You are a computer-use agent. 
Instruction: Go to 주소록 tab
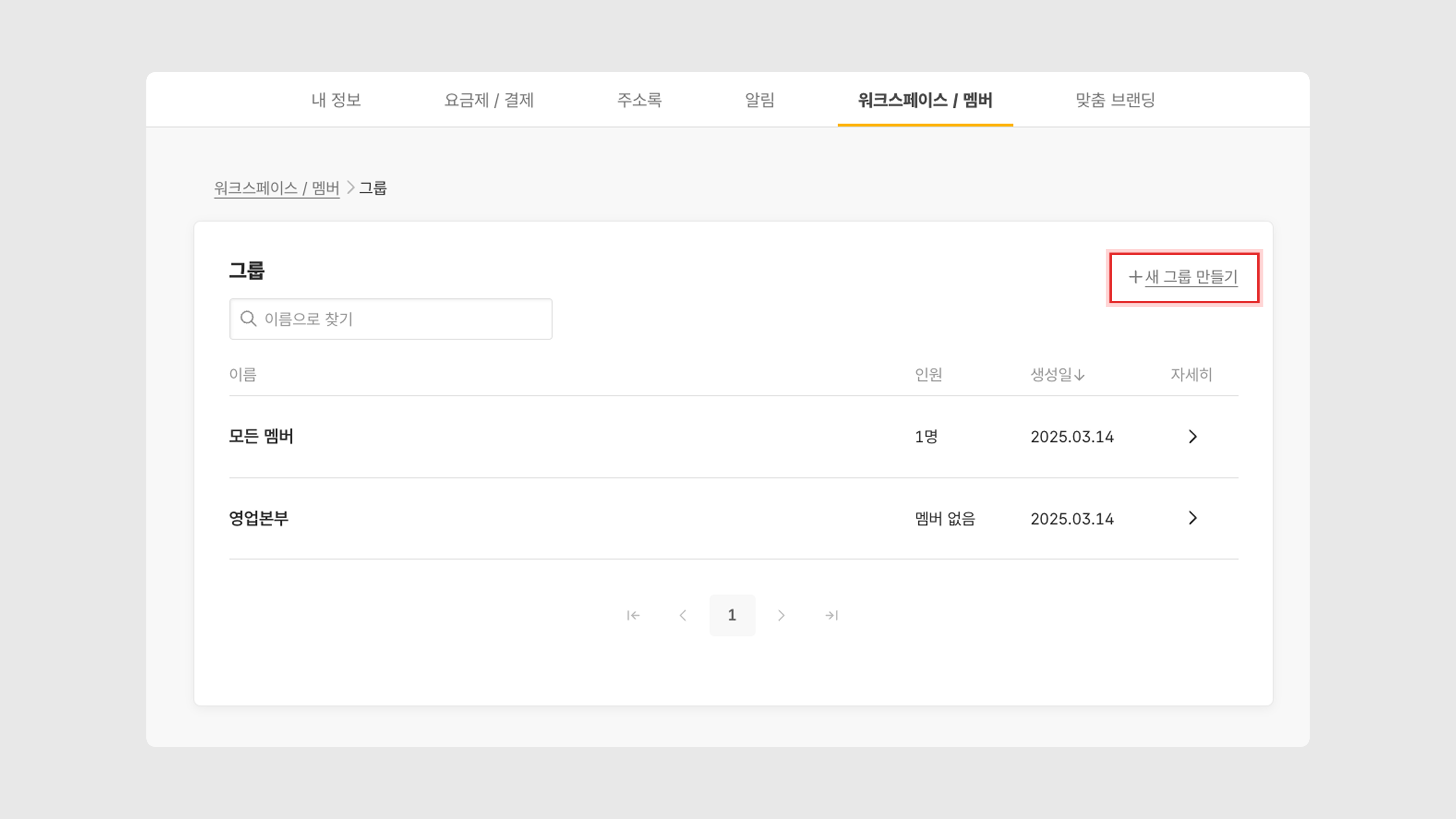pos(639,100)
